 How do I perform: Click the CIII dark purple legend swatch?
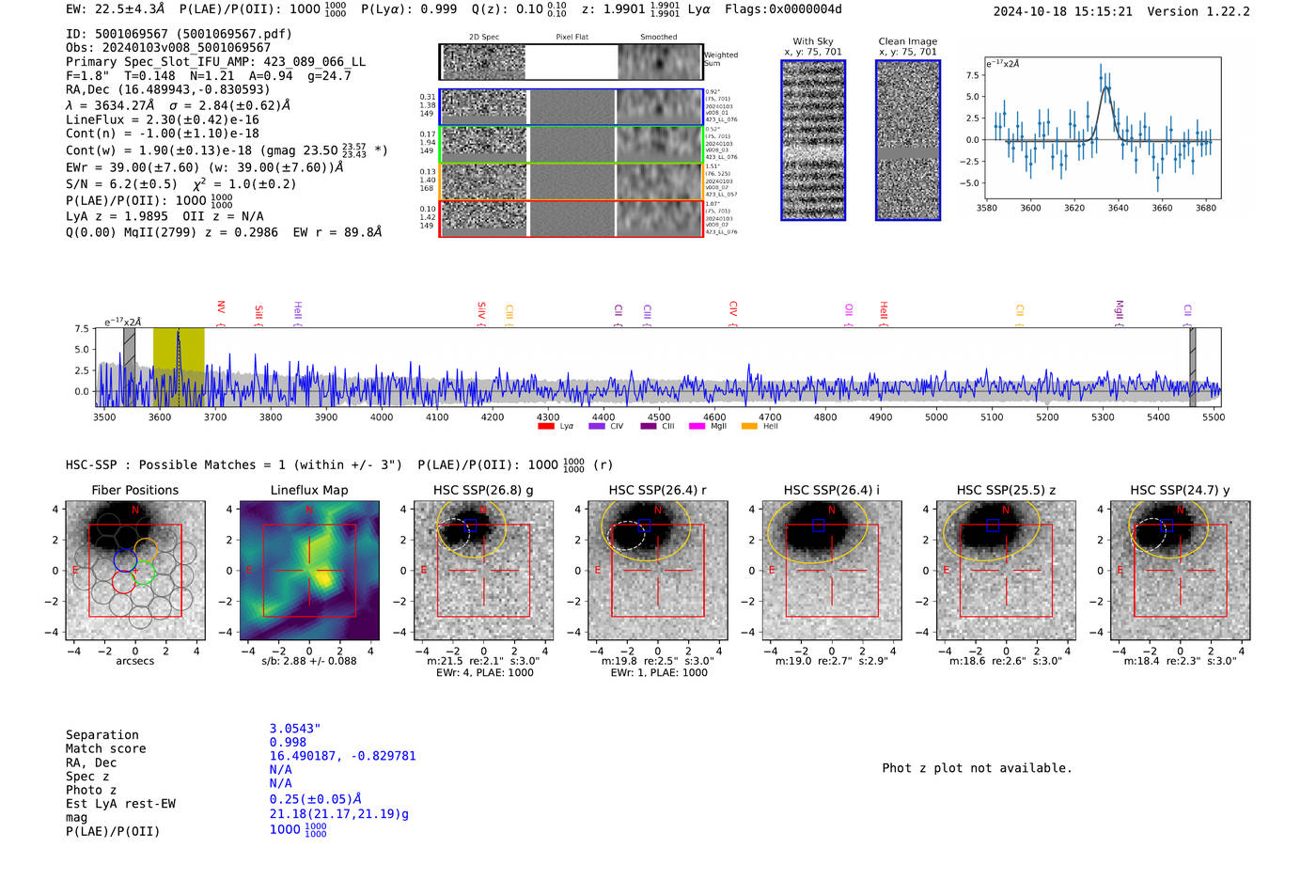(649, 426)
